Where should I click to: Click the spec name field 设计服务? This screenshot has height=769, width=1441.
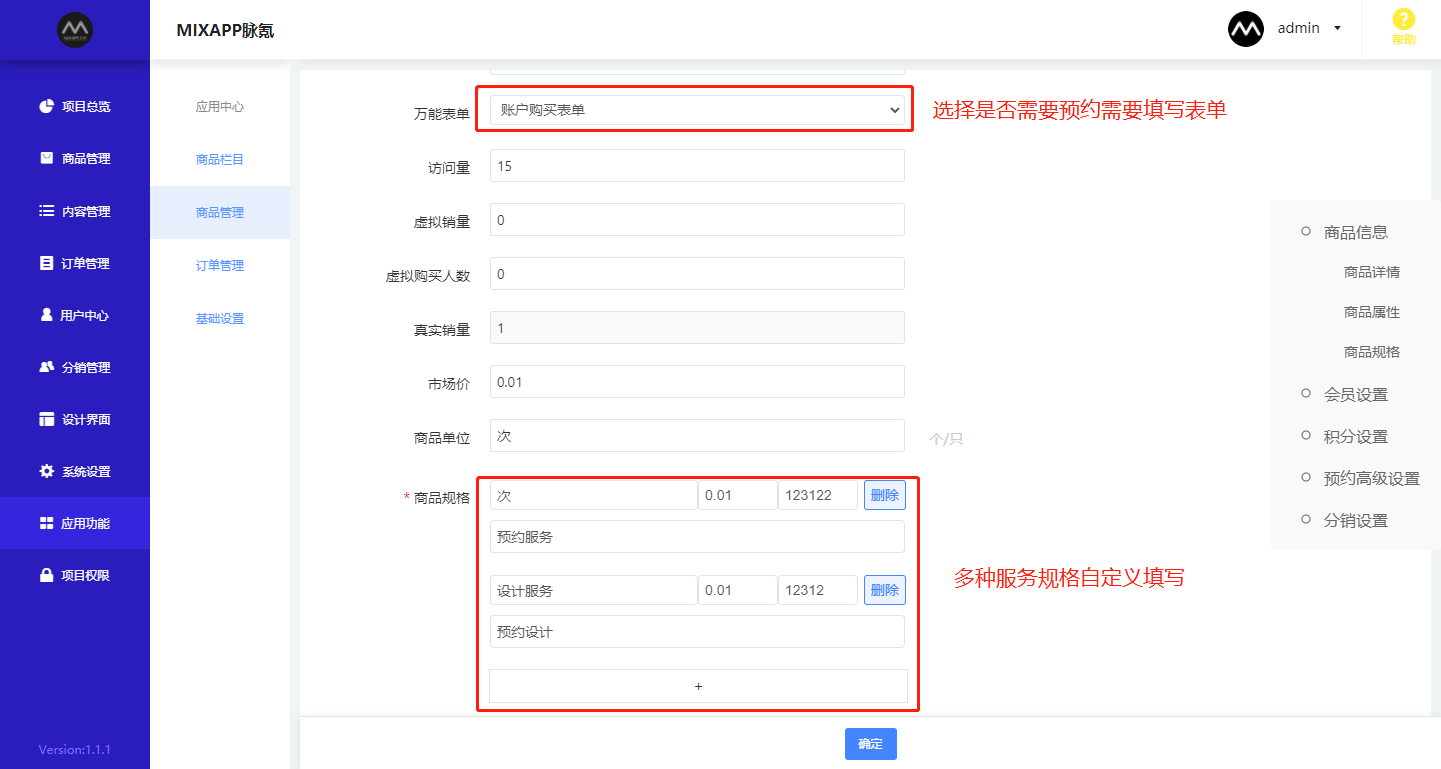pyautogui.click(x=594, y=590)
